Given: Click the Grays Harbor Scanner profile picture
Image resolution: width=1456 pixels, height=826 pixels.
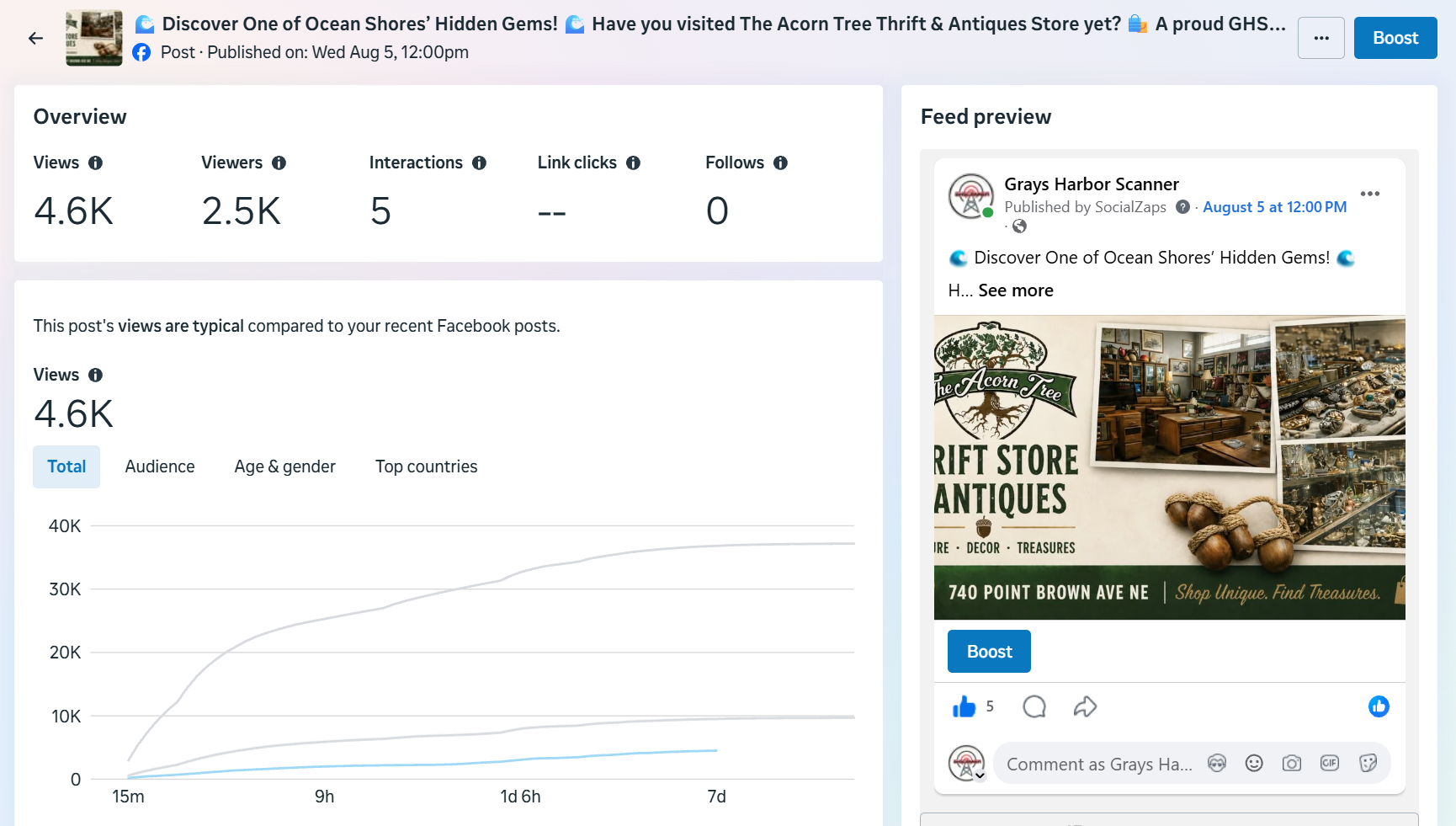Looking at the screenshot, I should tap(971, 196).
